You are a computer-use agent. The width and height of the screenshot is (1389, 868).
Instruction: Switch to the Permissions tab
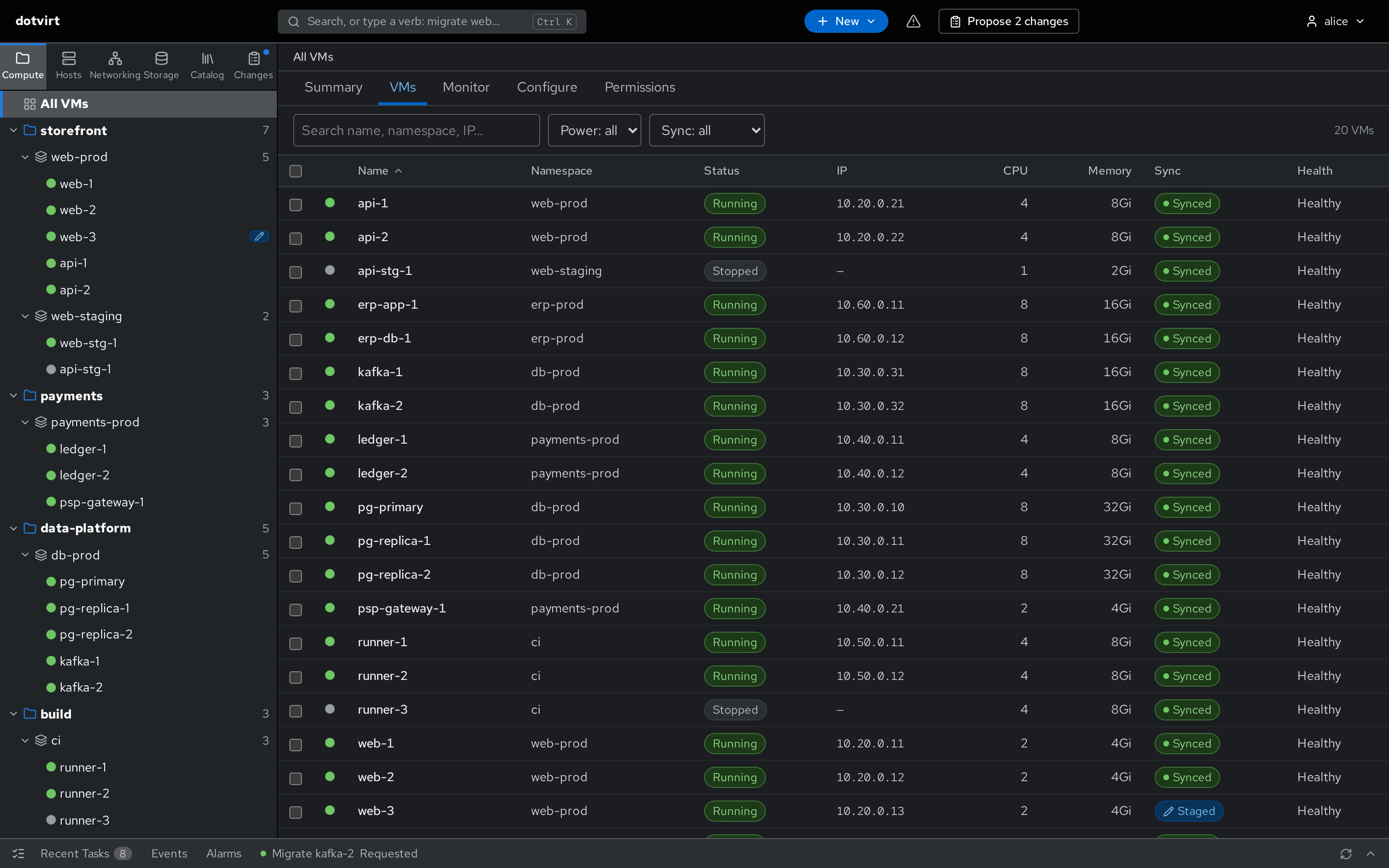tap(640, 87)
